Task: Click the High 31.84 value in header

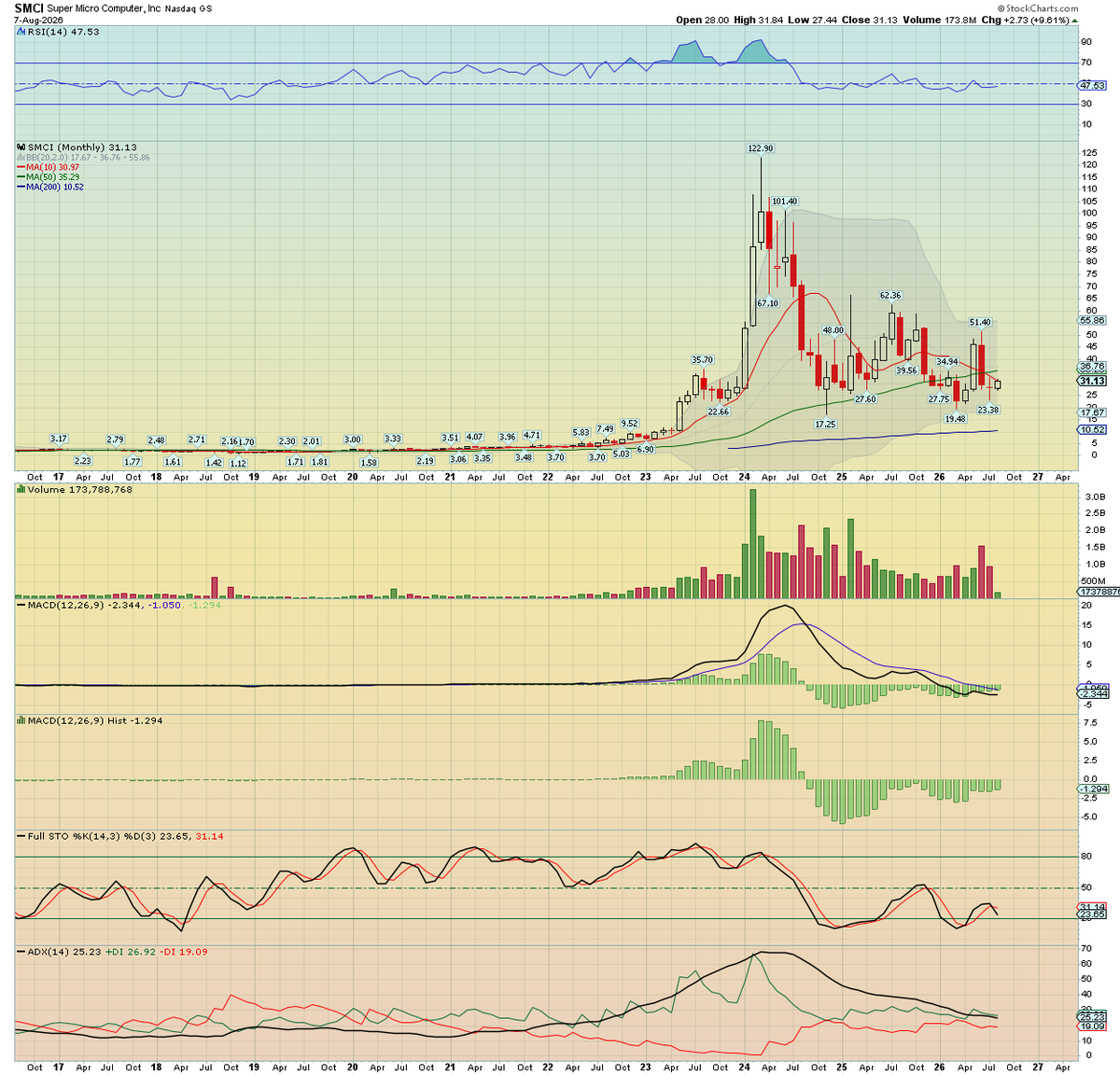Action: (758, 20)
